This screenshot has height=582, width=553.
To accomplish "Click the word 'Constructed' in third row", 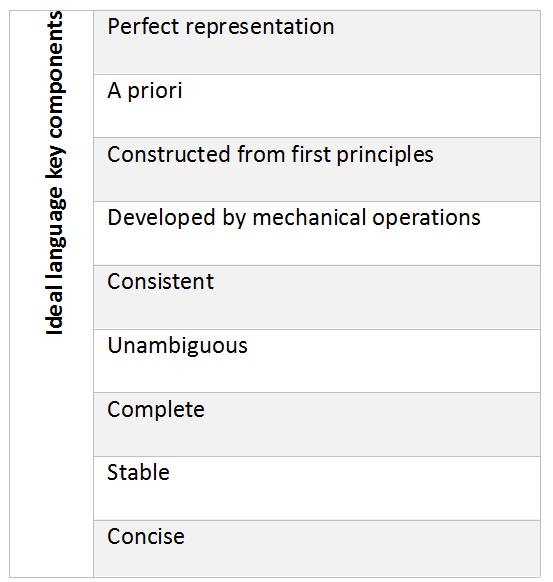I will [x=169, y=154].
